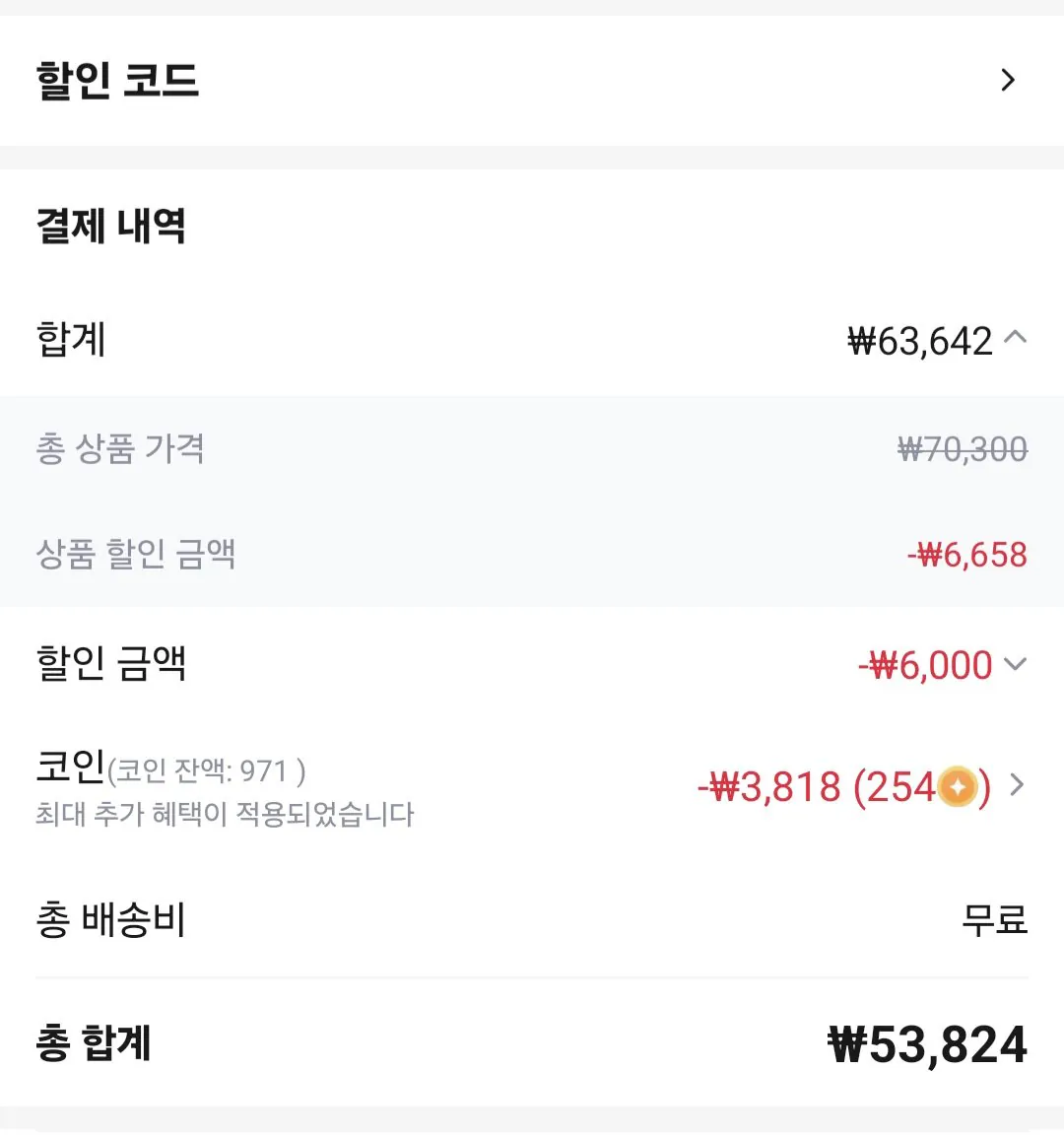Click the 최대 추가 혜택이 적용되었습니다 notice

coord(225,815)
